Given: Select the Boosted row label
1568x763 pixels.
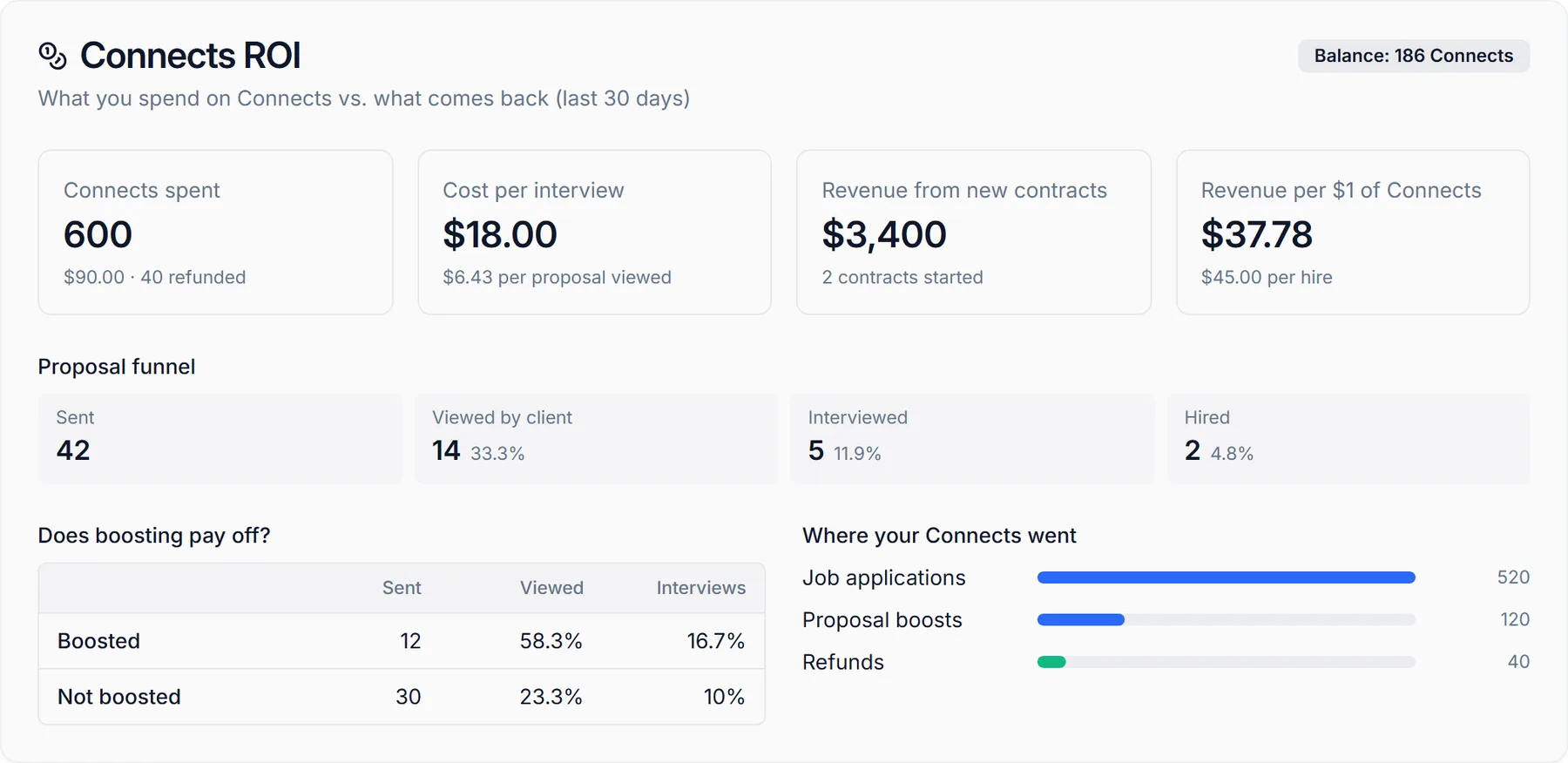Looking at the screenshot, I should click(x=98, y=641).
